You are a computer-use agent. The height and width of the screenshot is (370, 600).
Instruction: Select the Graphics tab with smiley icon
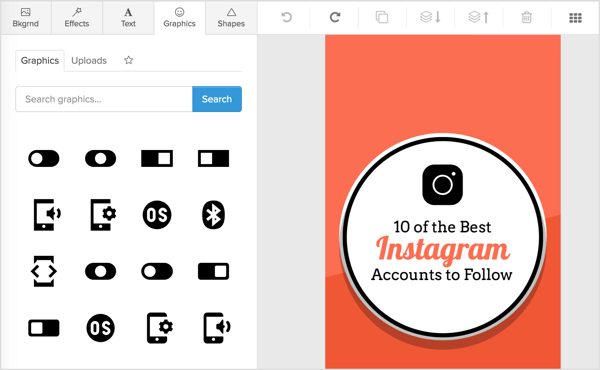click(179, 18)
